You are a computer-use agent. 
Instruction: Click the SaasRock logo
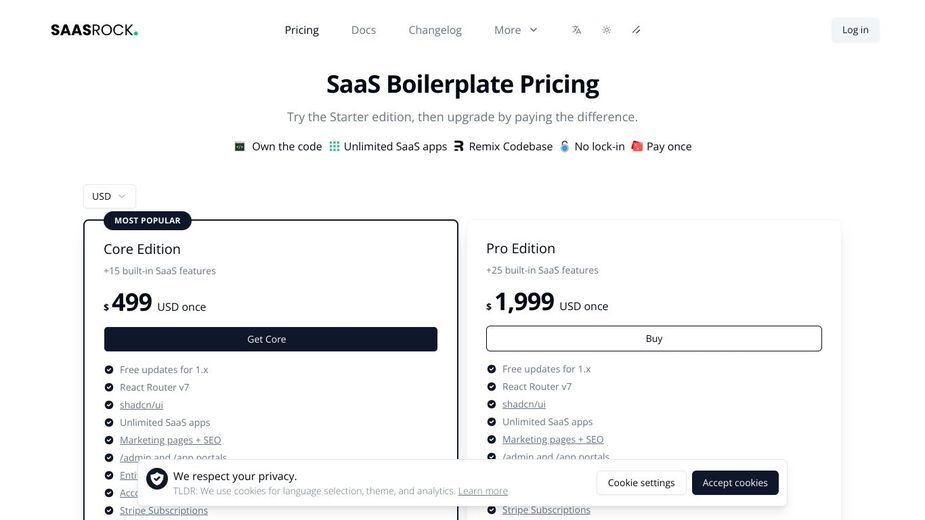[x=94, y=30]
